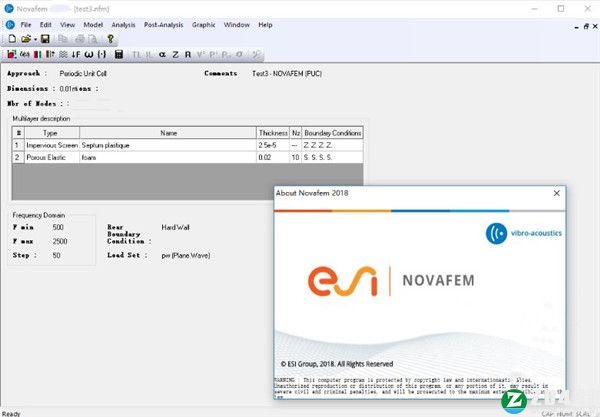Click the 'S. S. S. S.' boundary conditions cell
This screenshot has width=600, height=417.
tap(332, 157)
